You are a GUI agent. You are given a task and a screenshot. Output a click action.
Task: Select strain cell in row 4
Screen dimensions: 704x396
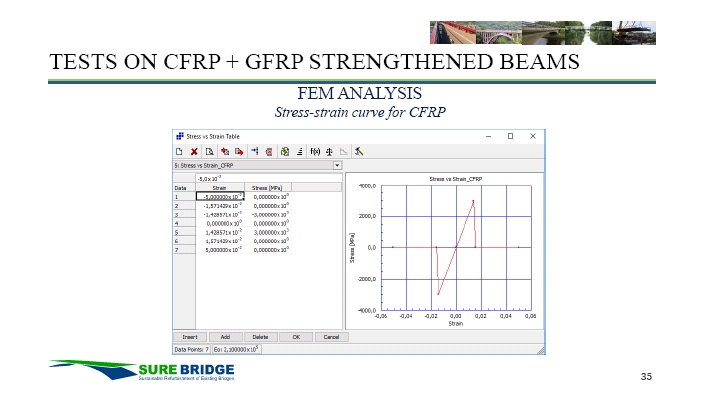[x=220, y=223]
